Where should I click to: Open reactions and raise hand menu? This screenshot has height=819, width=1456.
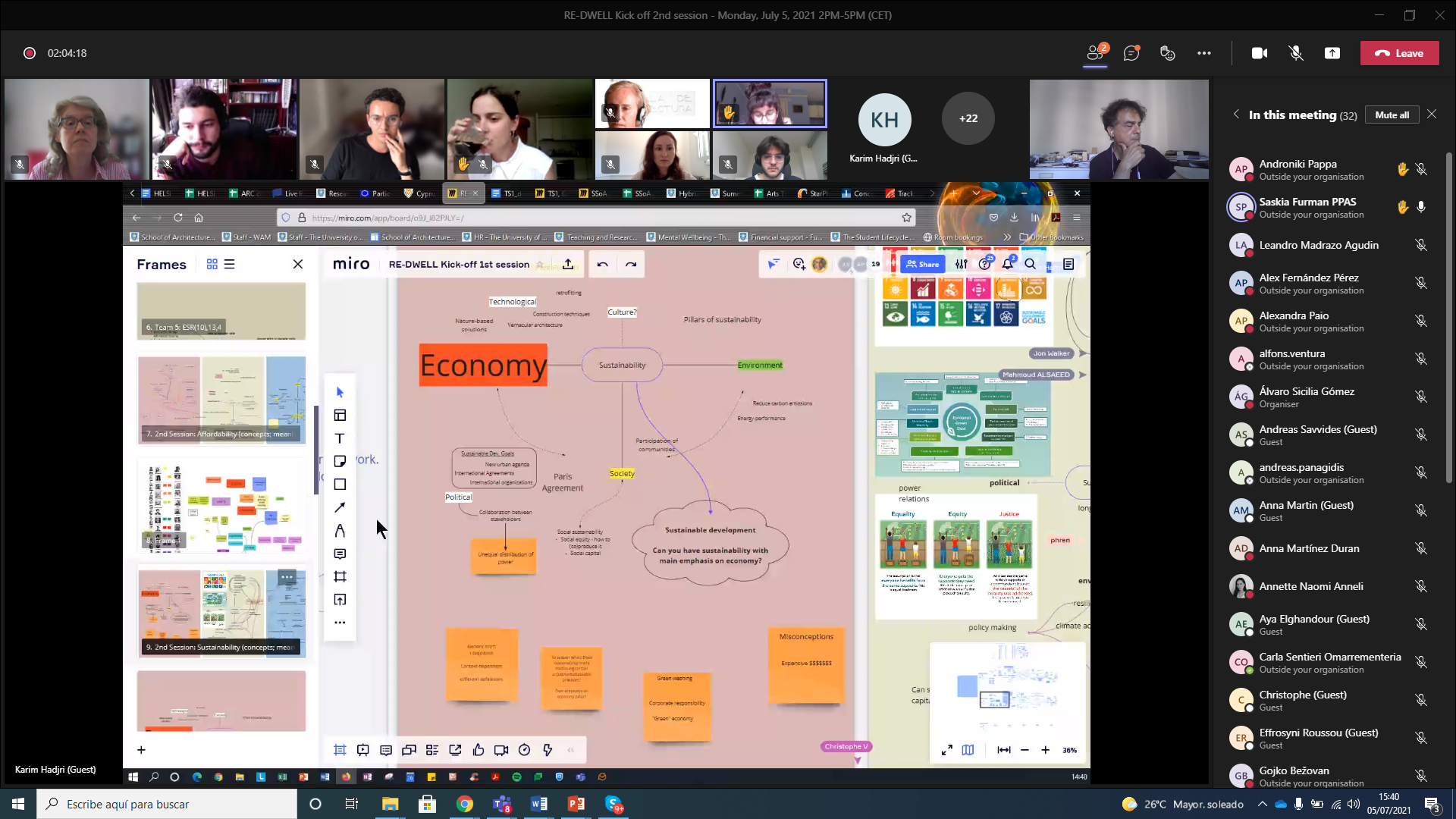point(1168,53)
